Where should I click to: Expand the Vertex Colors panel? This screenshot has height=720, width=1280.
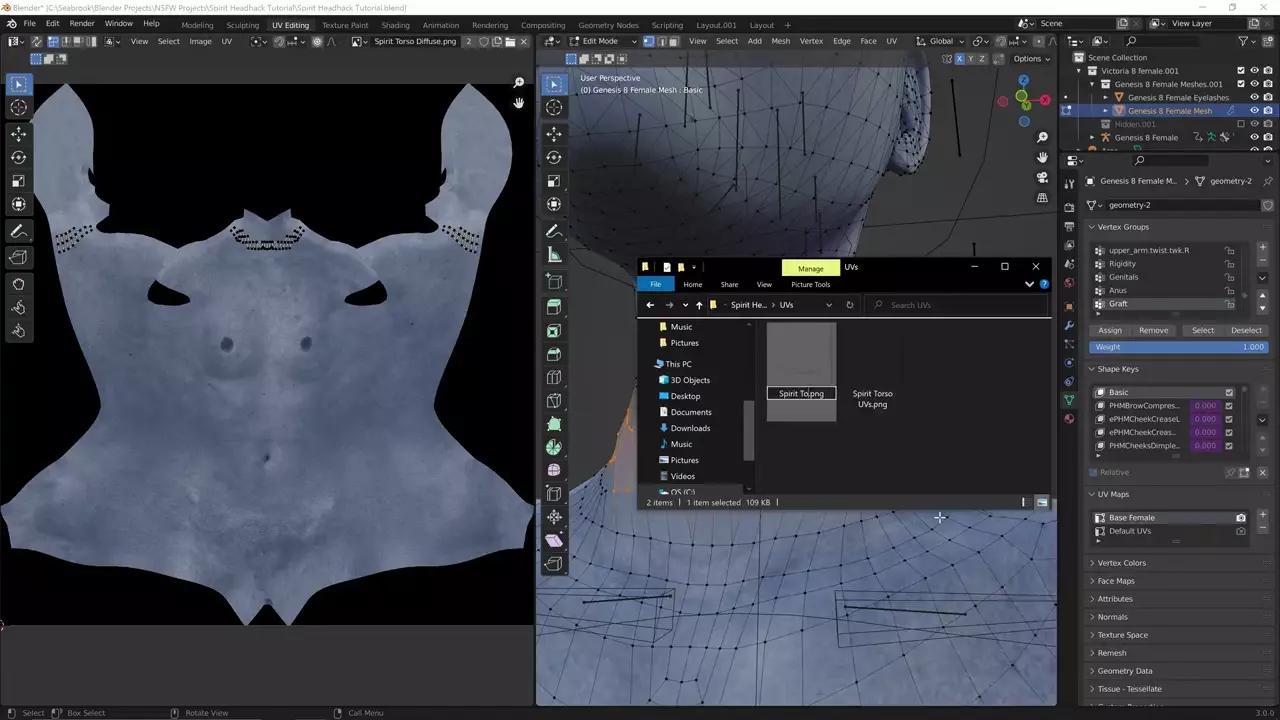[1121, 563]
